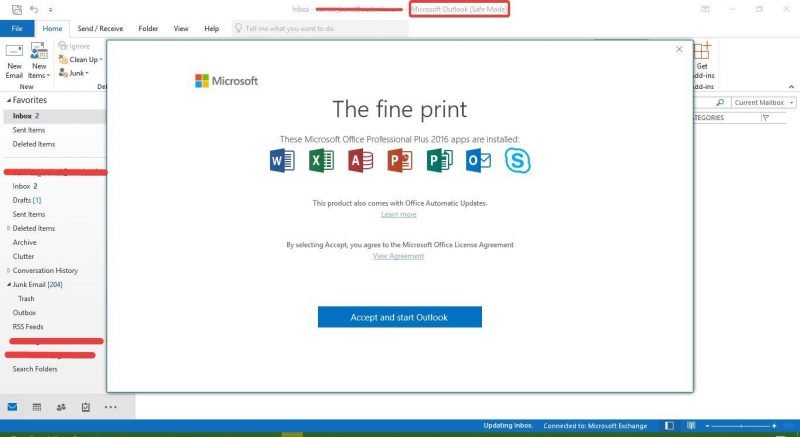Open the Current Mailbox dropdown
800x437 pixels.
click(763, 102)
